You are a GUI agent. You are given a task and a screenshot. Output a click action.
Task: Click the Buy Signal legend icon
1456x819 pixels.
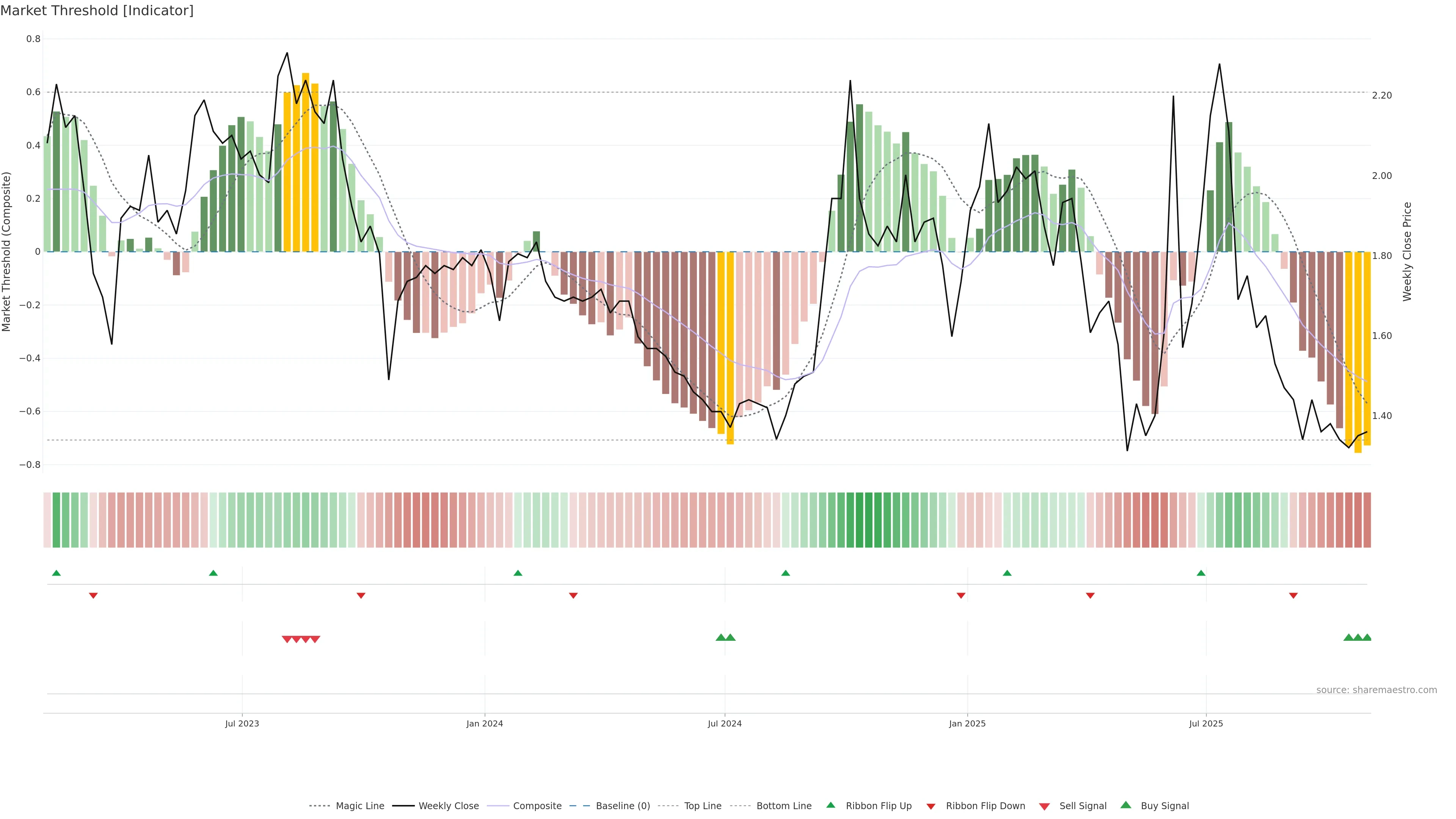[1126, 805]
